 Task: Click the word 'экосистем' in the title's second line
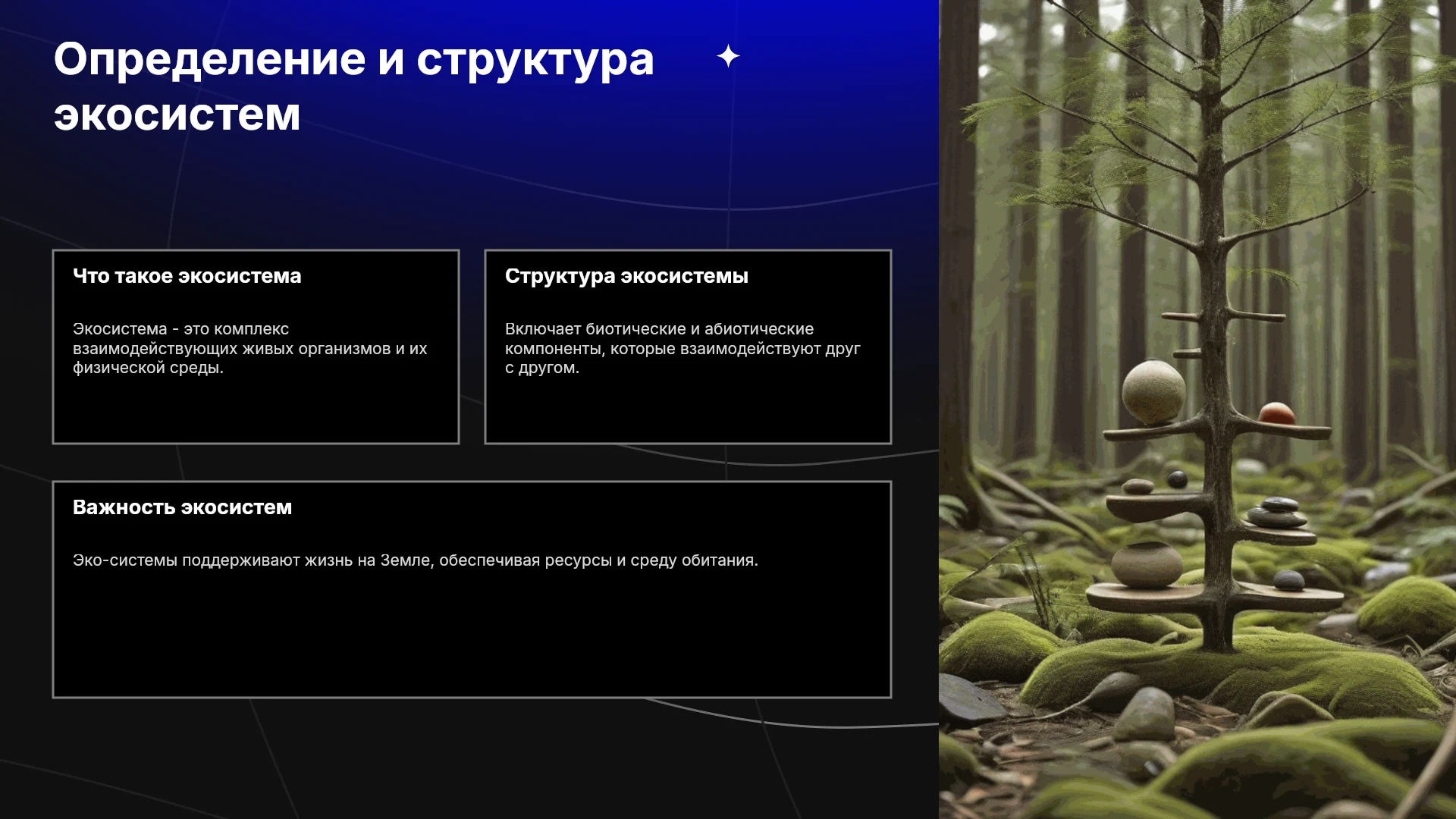coord(177,115)
